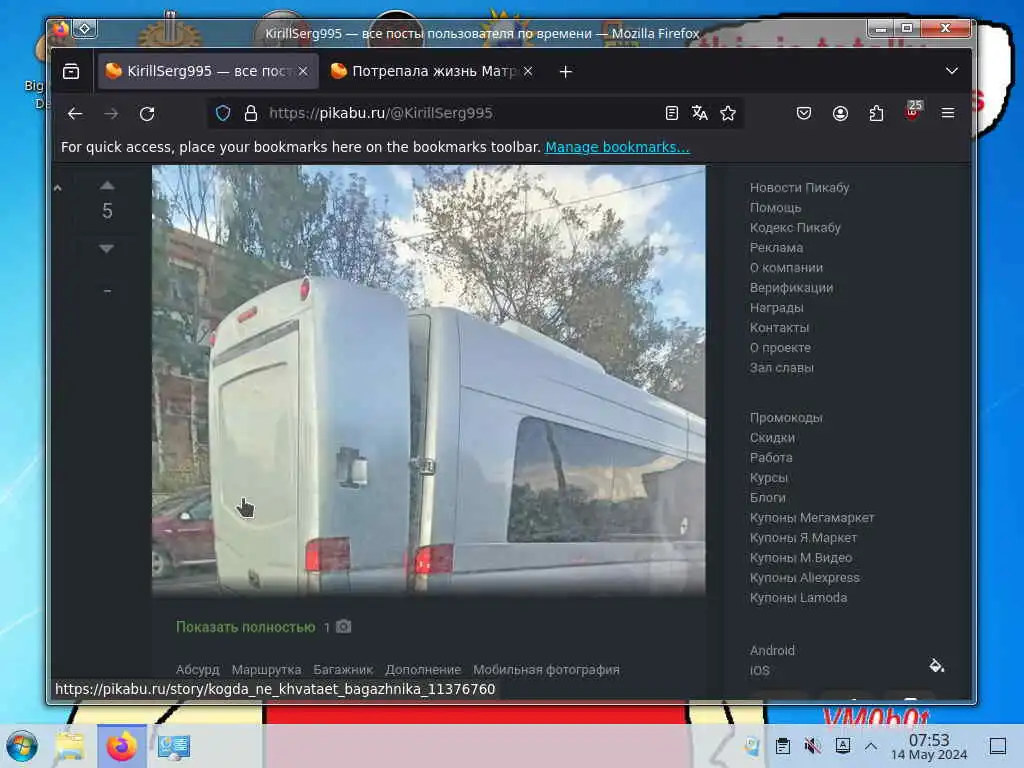Image resolution: width=1024 pixels, height=768 pixels.
Task: Open Курсы sidebar link
Action: tap(769, 478)
